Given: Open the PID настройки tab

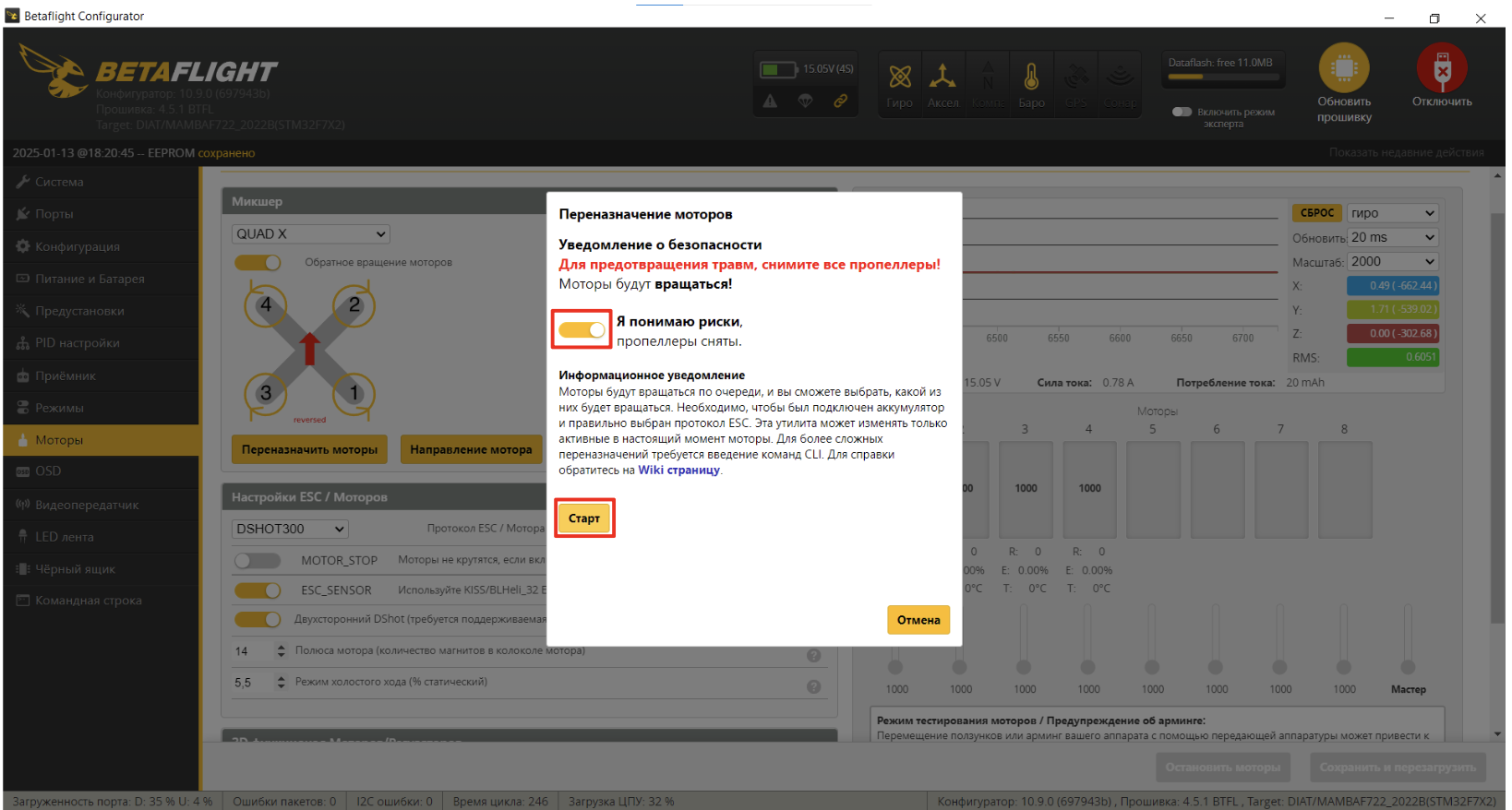Looking at the screenshot, I should [78, 343].
